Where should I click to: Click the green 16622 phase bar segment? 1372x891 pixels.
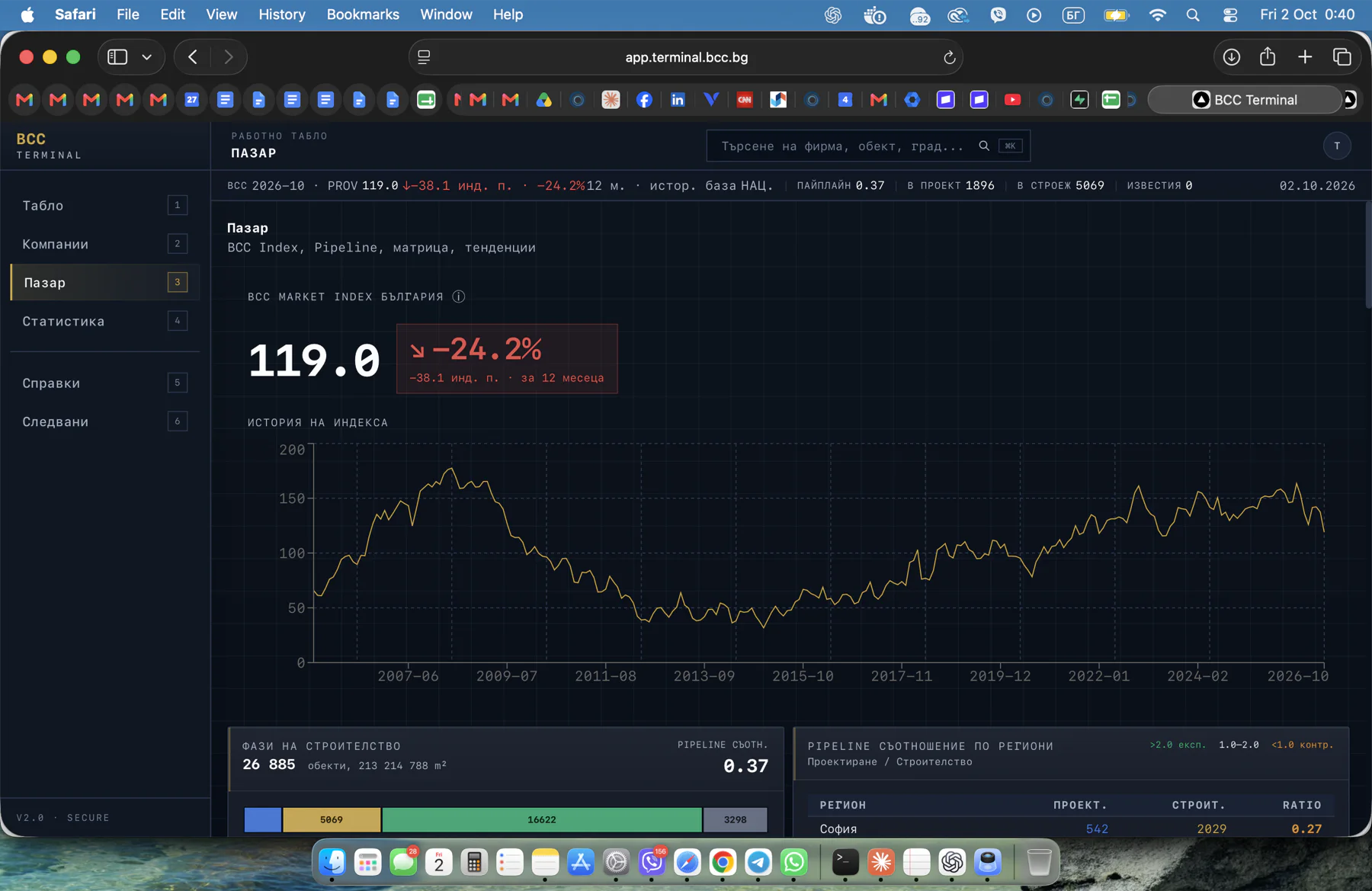pyautogui.click(x=541, y=819)
